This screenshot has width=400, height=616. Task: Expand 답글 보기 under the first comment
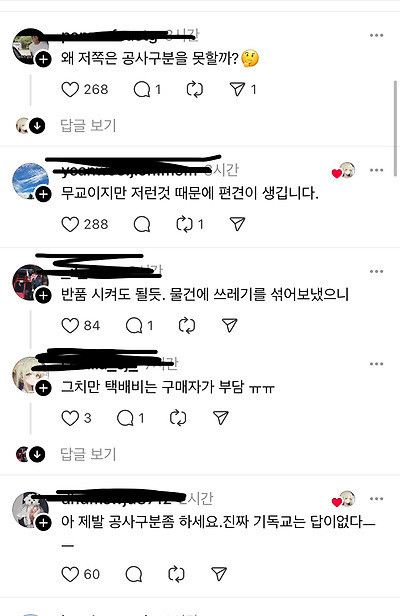click(88, 125)
